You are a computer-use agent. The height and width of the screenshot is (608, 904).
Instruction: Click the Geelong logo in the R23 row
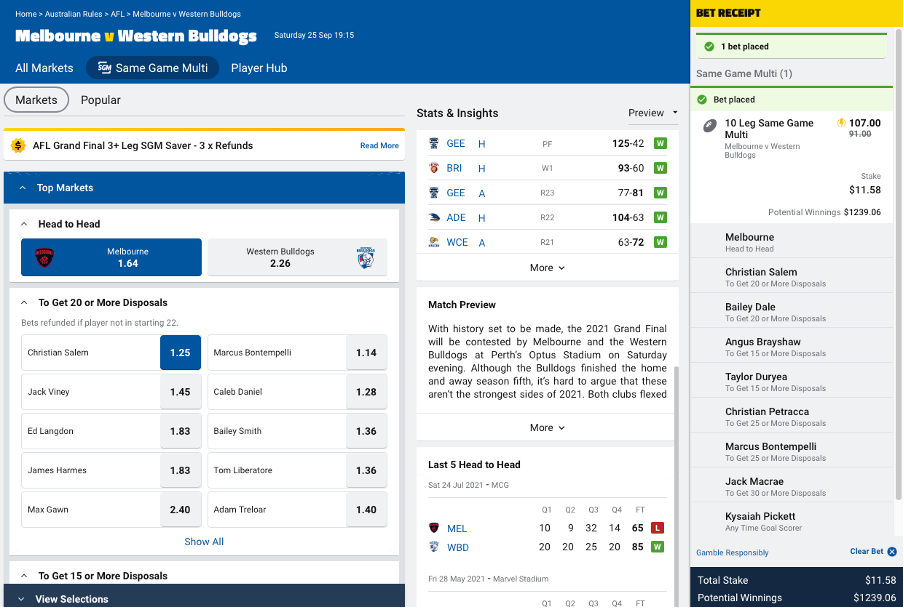tap(434, 193)
